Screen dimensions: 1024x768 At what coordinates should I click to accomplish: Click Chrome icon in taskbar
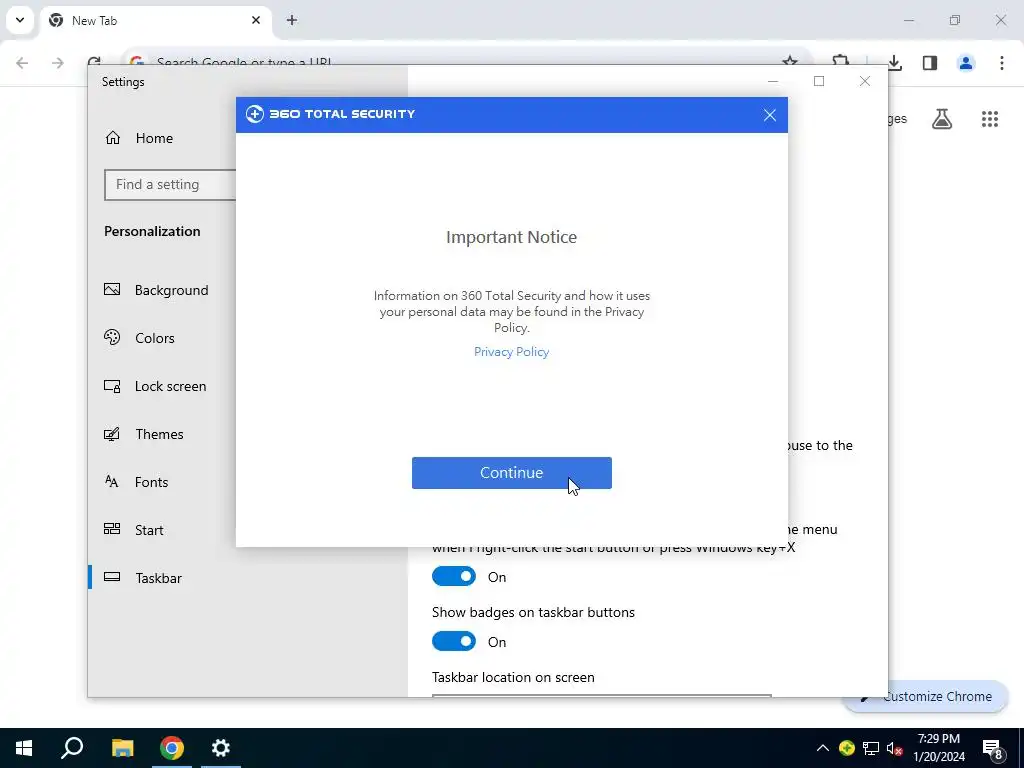pos(172,748)
